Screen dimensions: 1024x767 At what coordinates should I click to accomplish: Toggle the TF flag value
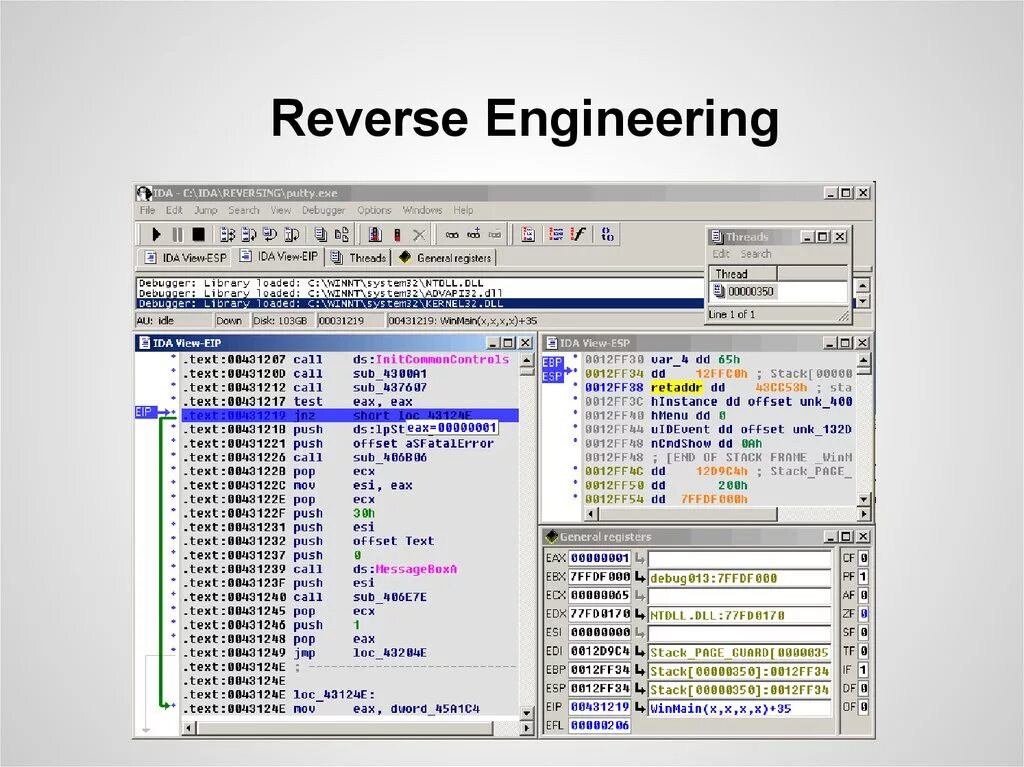point(863,651)
